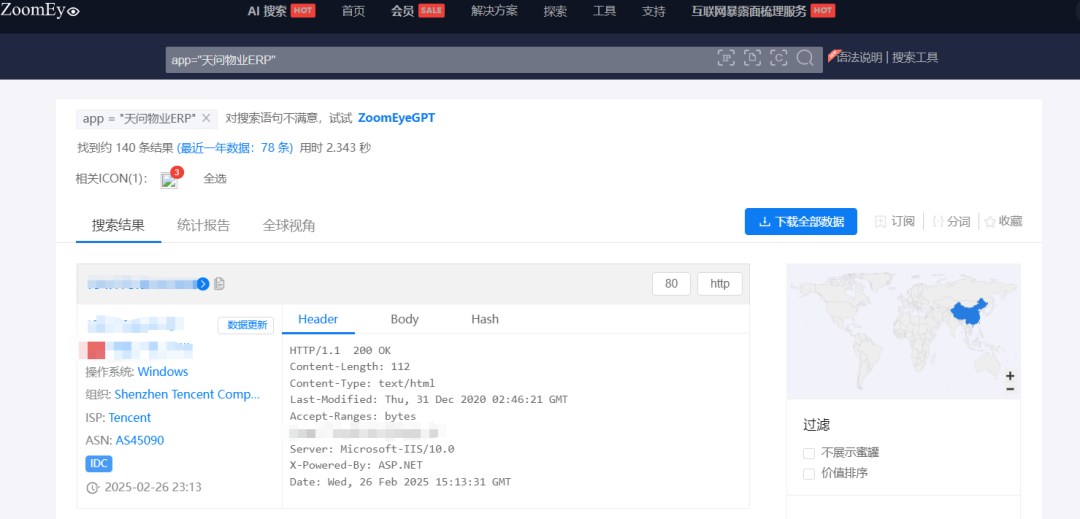The height and width of the screenshot is (519, 1080).
Task: Switch to 搜索结果 tab
Action: click(x=118, y=226)
